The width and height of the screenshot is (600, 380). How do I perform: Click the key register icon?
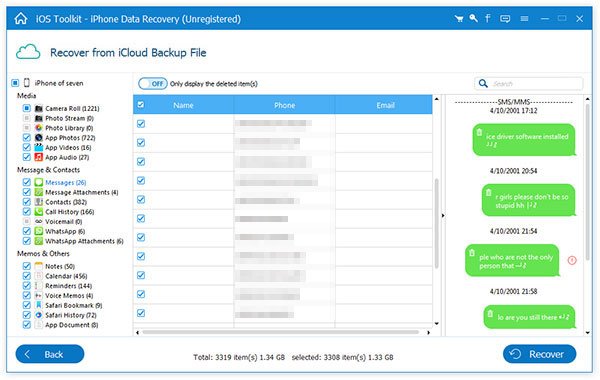point(473,18)
